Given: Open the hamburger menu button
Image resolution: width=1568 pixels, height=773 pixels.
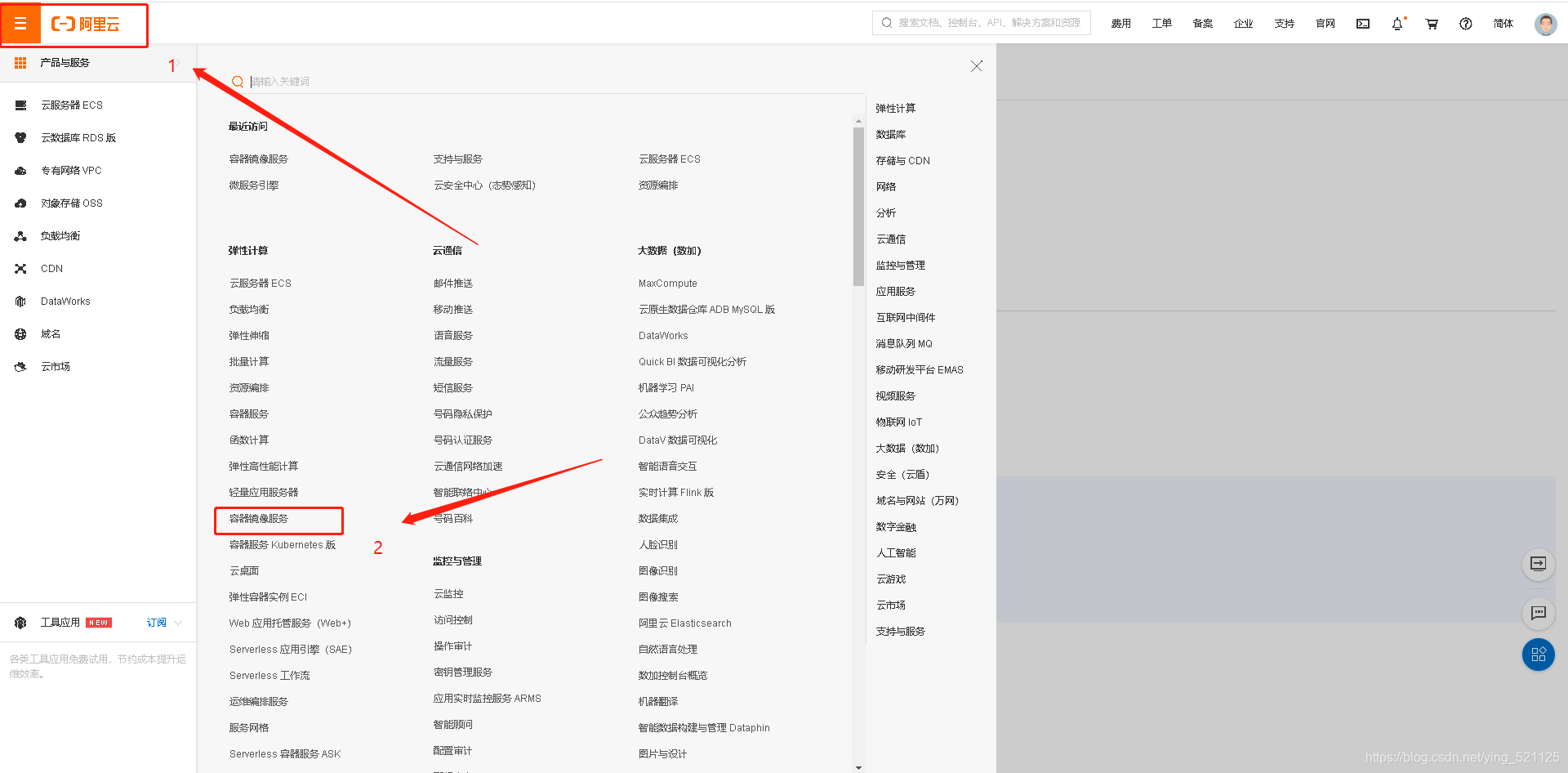Looking at the screenshot, I should click(x=20, y=24).
